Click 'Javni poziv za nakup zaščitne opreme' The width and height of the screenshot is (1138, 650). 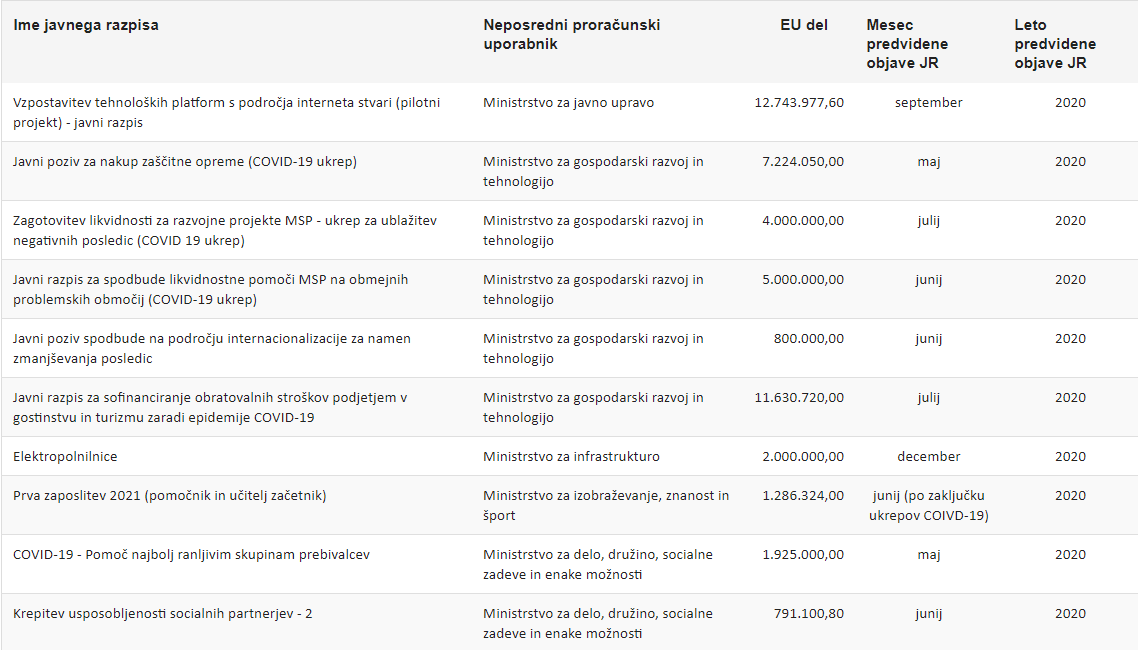tap(185, 161)
